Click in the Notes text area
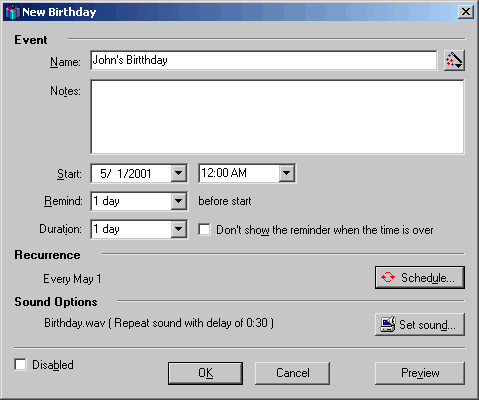Image resolution: width=479 pixels, height=400 pixels. tap(277, 117)
